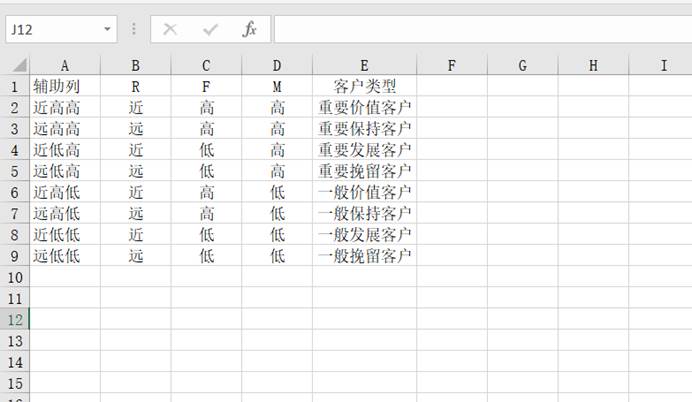Click the cell with 一般挽留客户
This screenshot has height=402, width=692.
pyautogui.click(x=365, y=255)
